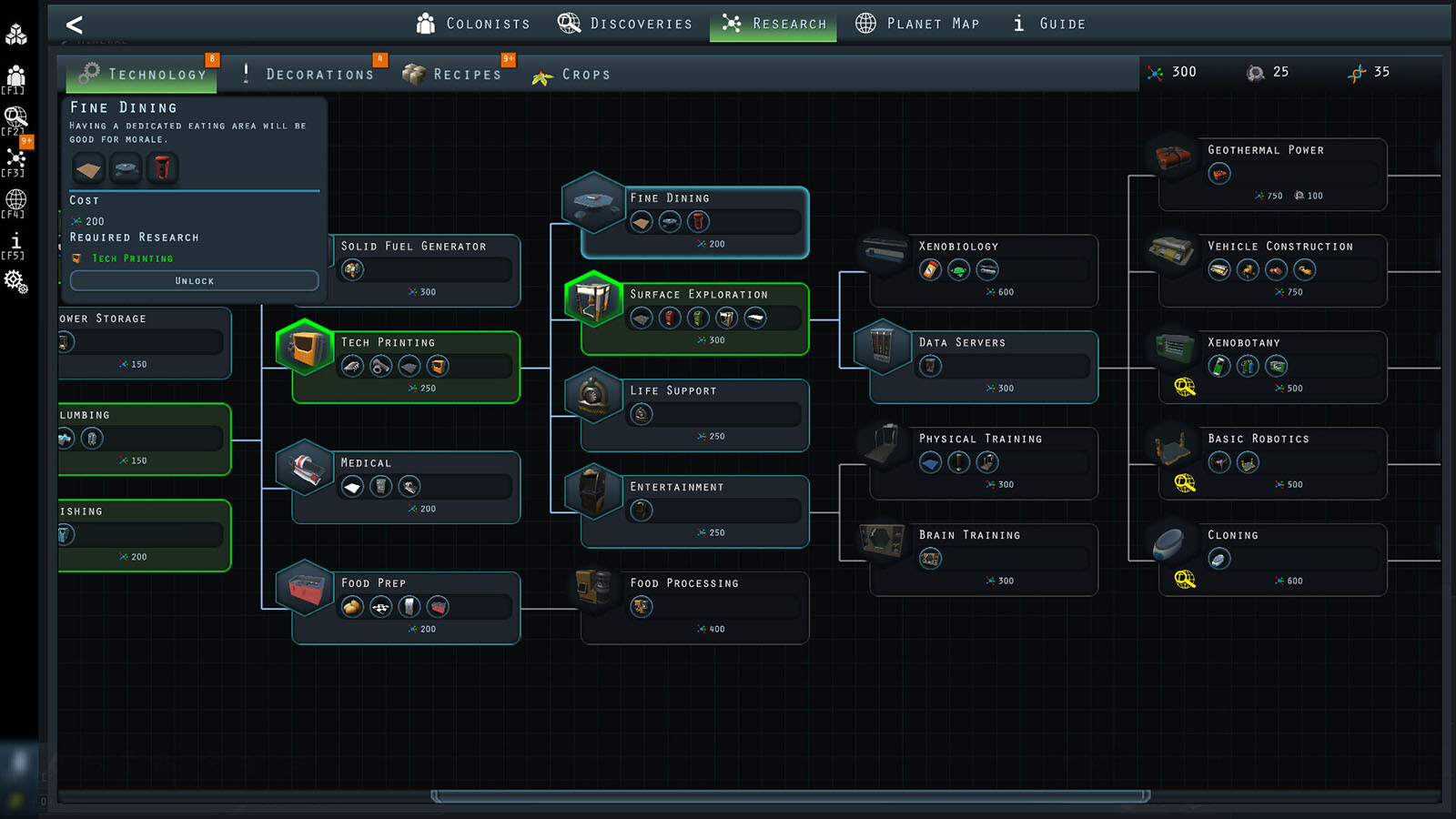Select the Tech Printing hexagon icon
Screen dimensions: 1456x819
pyautogui.click(x=305, y=348)
